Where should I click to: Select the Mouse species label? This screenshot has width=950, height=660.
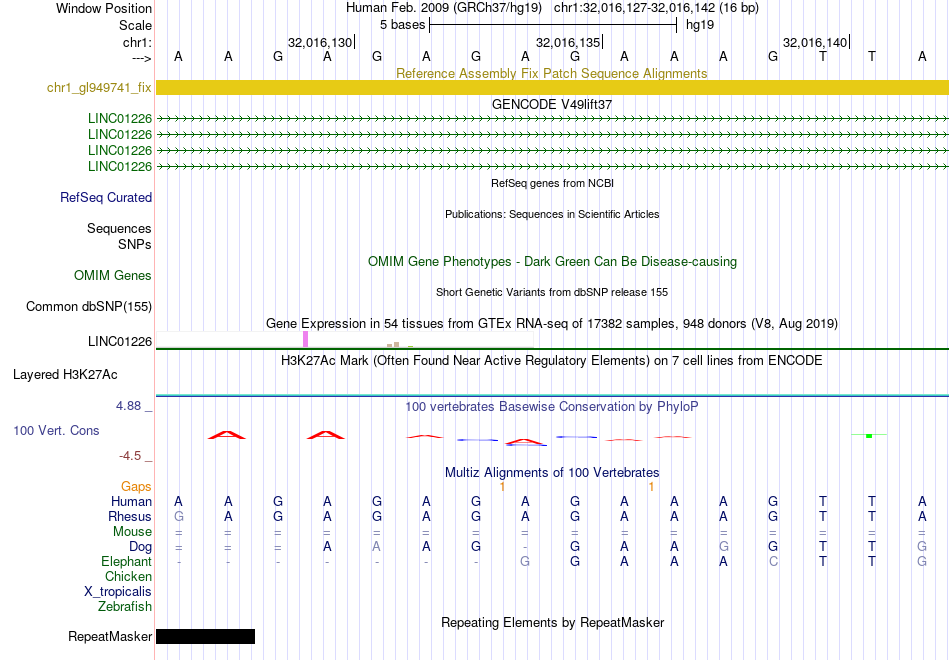(132, 532)
